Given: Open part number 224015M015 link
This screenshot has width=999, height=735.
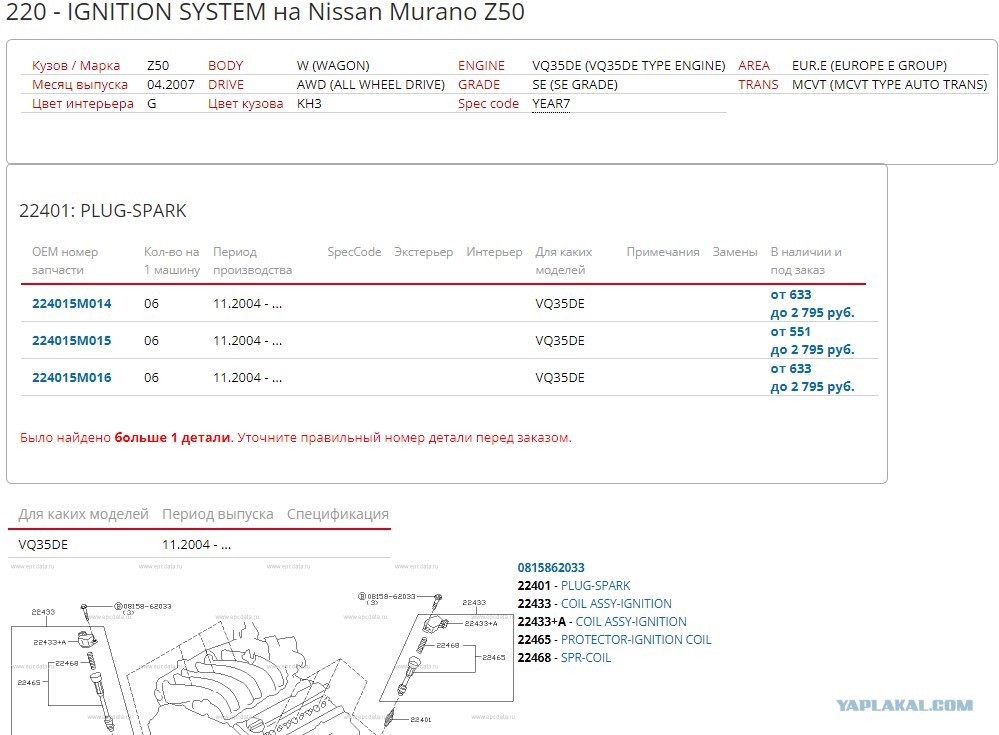Looking at the screenshot, I should coord(71,341).
